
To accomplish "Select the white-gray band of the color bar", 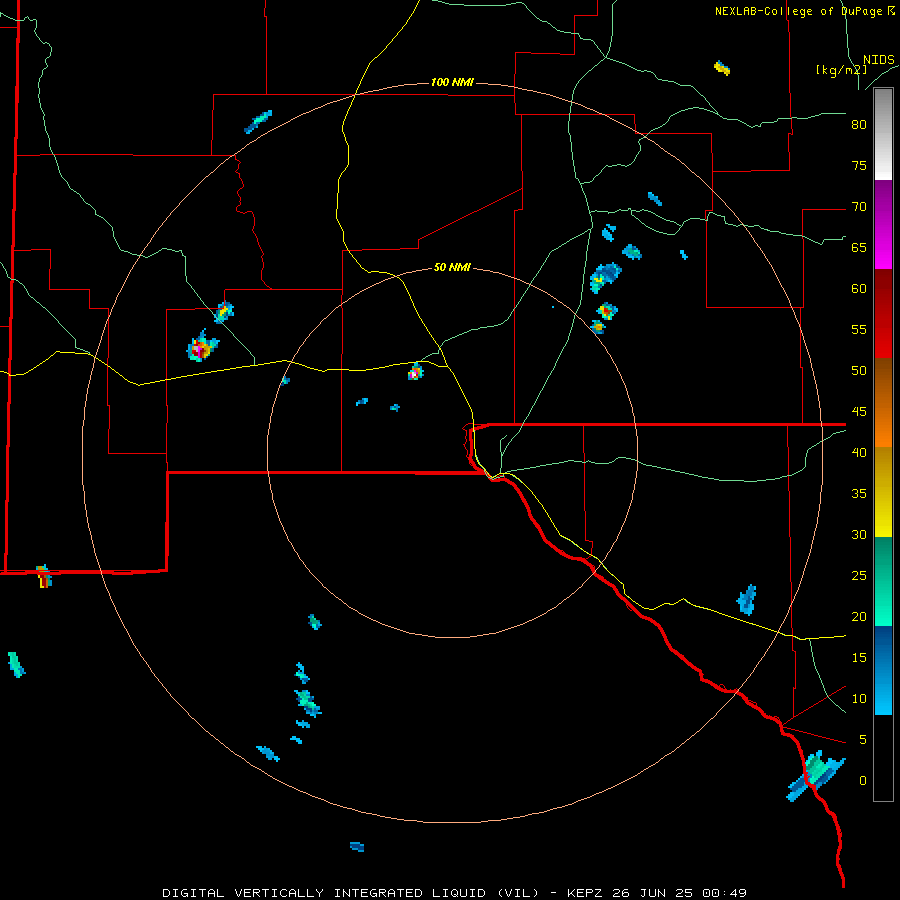I will (883, 134).
